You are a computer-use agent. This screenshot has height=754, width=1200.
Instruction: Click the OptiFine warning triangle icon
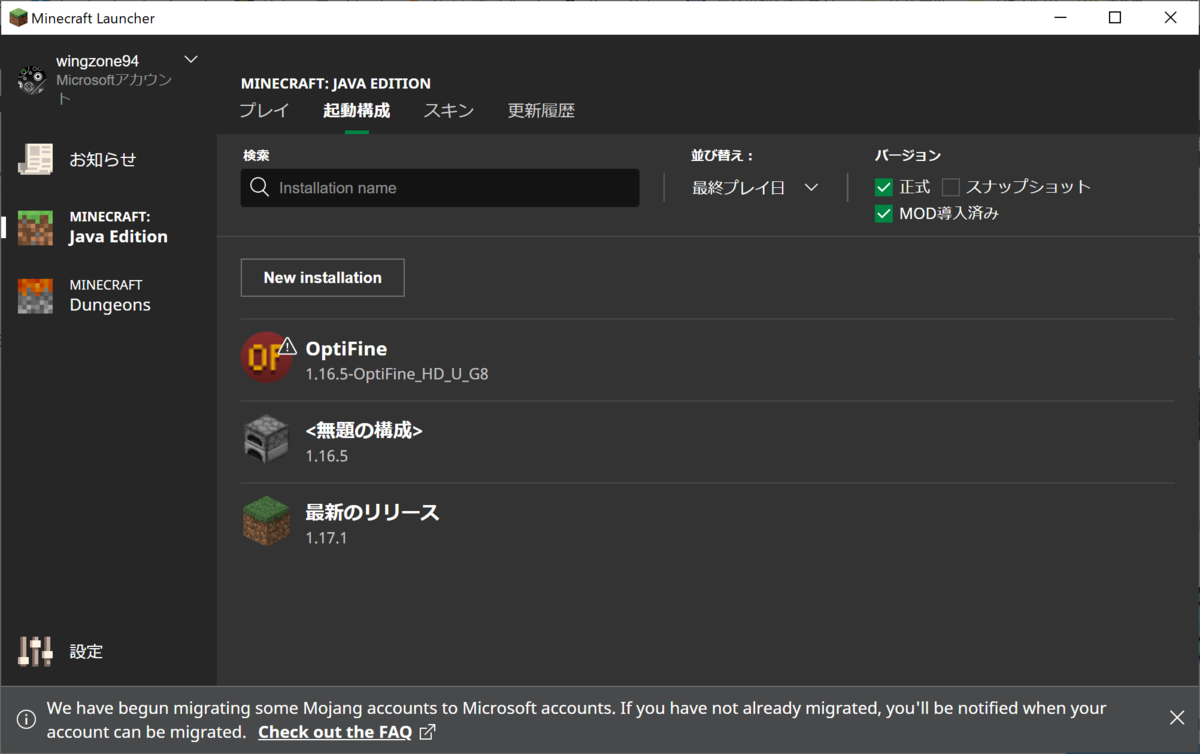[x=288, y=346]
